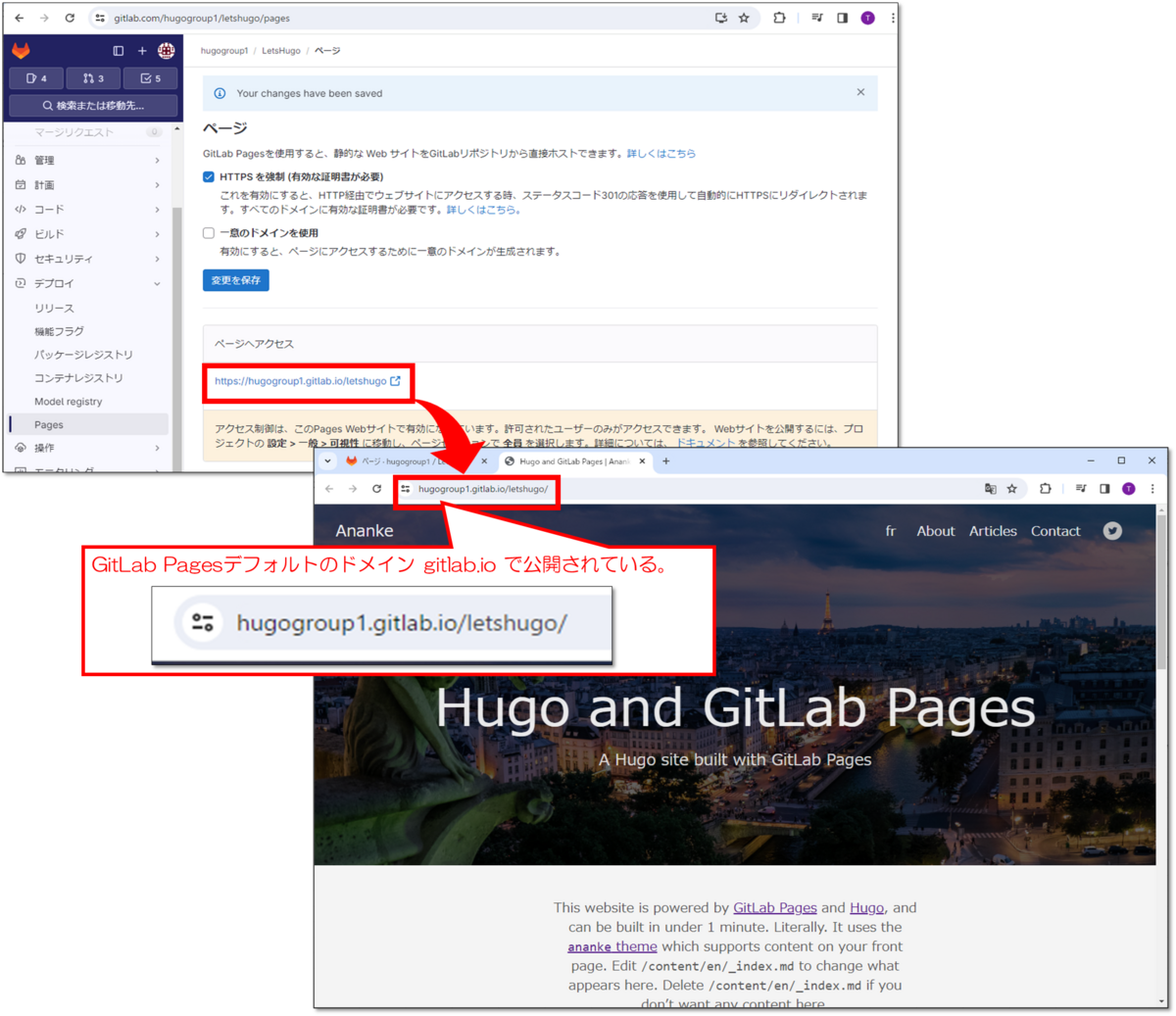The height and width of the screenshot is (1016, 1176).
Task: Click Ananke site title
Action: pos(365,531)
